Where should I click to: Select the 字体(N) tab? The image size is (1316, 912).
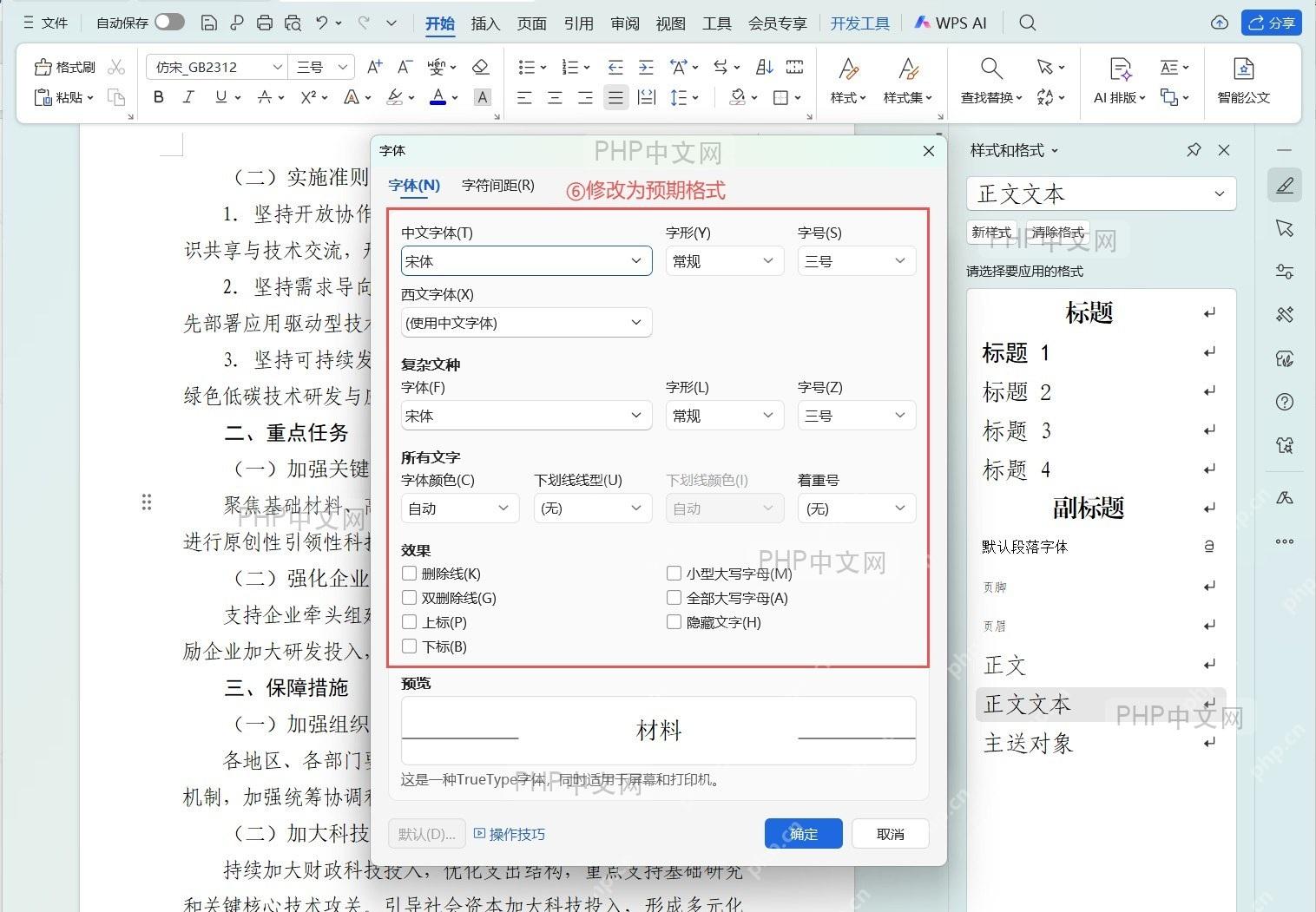(414, 185)
